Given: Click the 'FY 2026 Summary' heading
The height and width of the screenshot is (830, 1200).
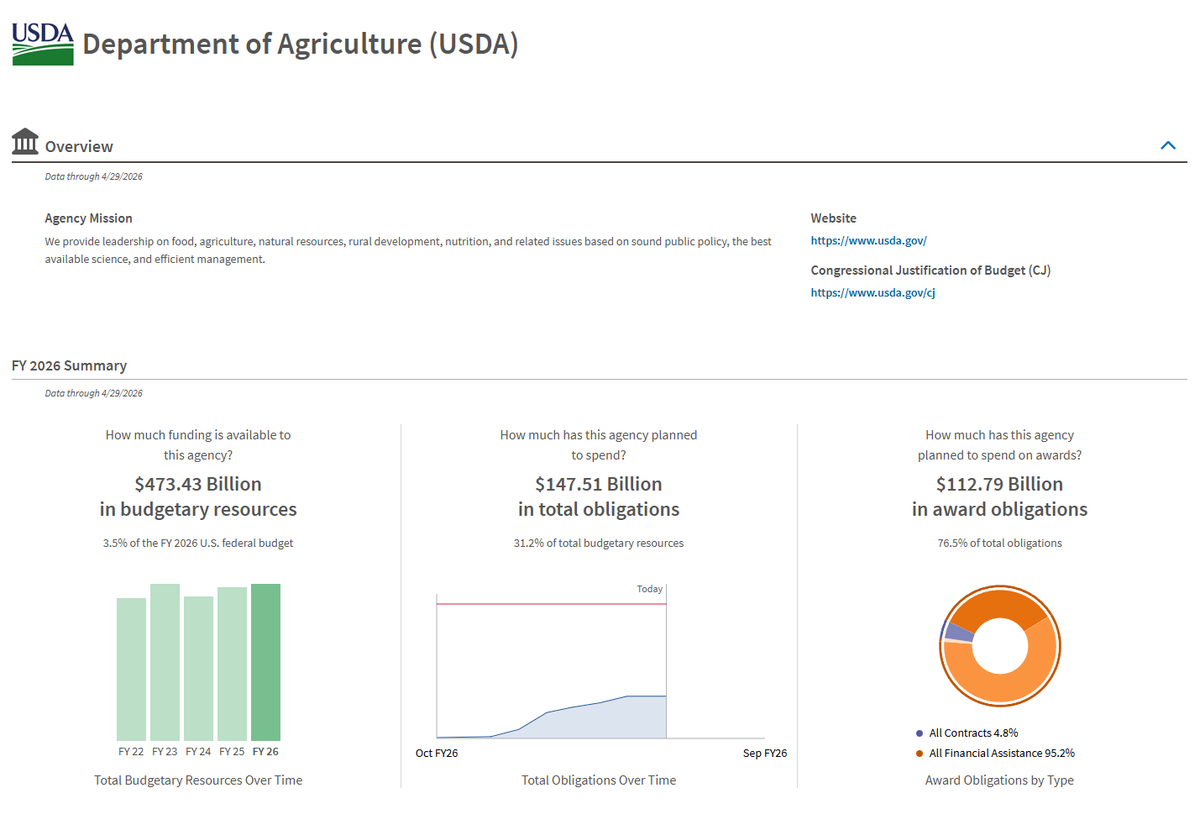Looking at the screenshot, I should tap(69, 366).
